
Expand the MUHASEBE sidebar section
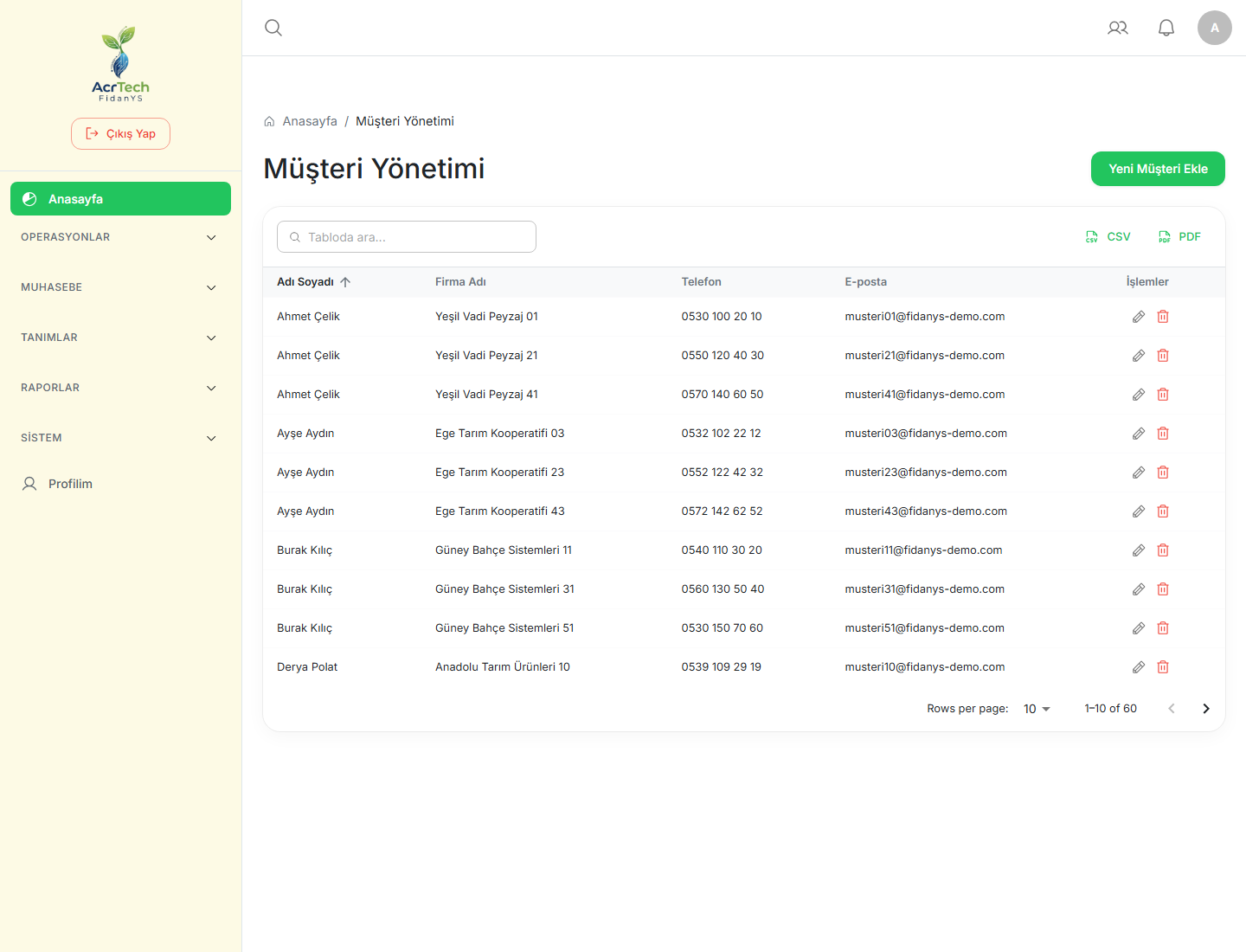click(x=120, y=287)
